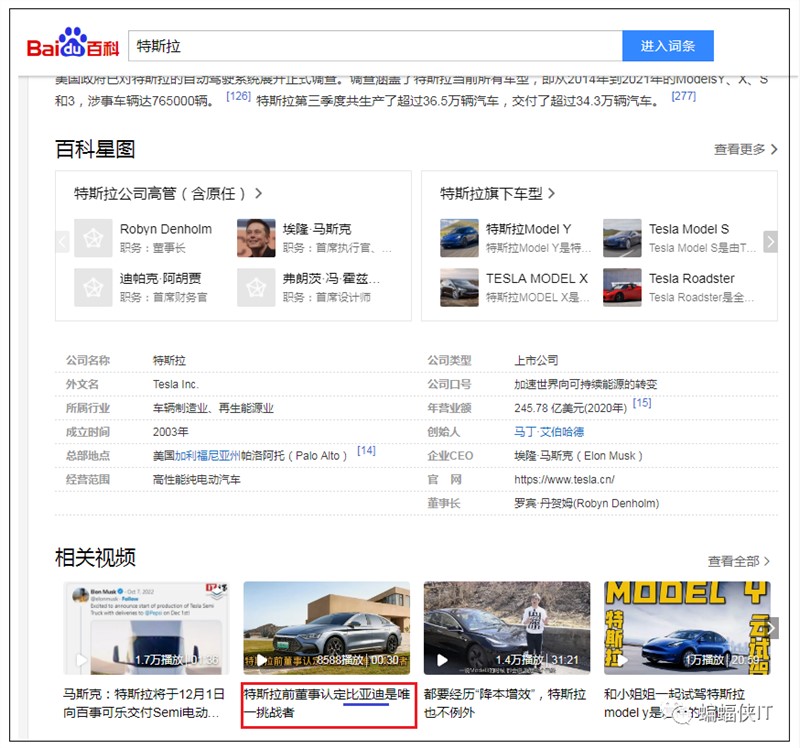
Task: Click the carousel left arrow button
Action: 62,241
